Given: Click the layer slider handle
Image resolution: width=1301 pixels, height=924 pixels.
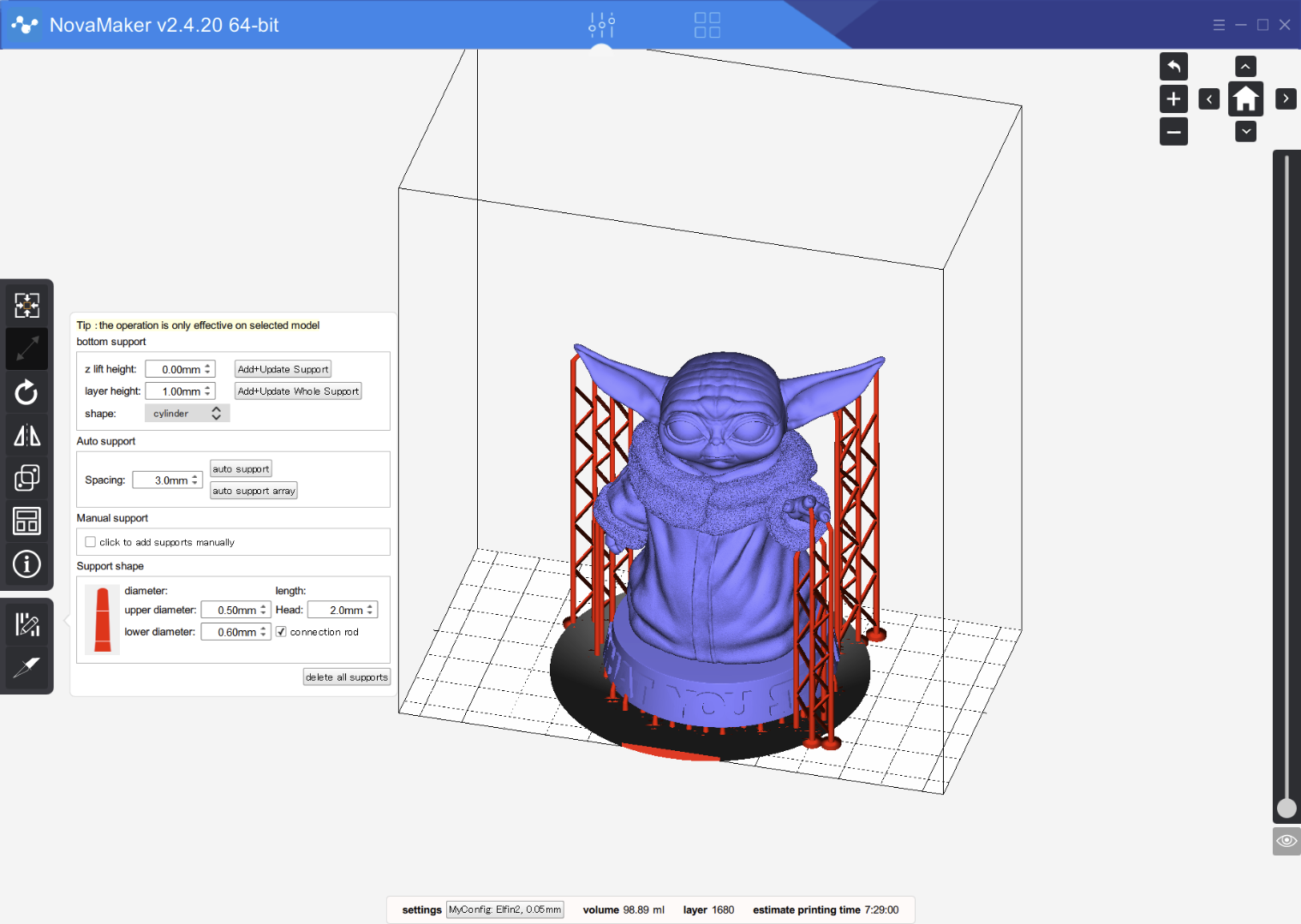Looking at the screenshot, I should (1286, 808).
